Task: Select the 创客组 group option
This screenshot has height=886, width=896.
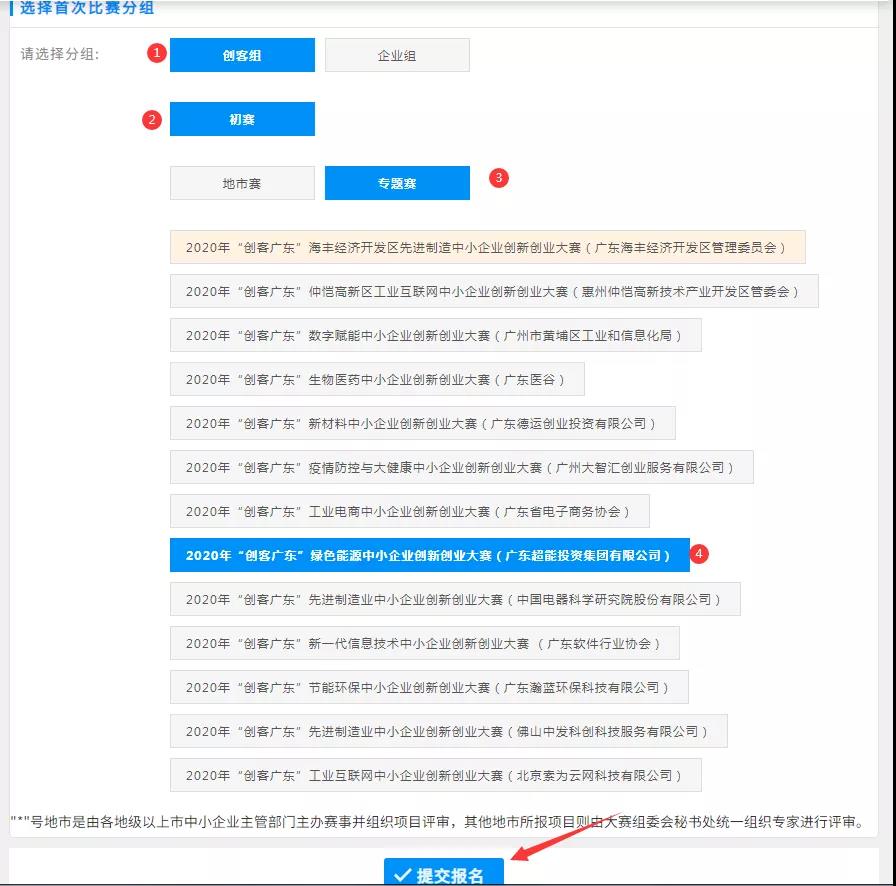Action: click(x=242, y=56)
